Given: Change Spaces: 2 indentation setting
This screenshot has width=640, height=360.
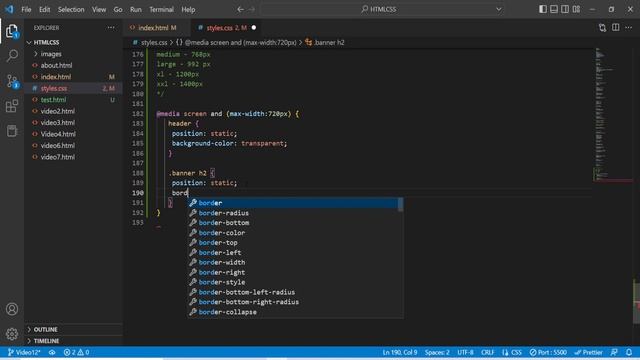Looking at the screenshot, I should pyautogui.click(x=437, y=352).
